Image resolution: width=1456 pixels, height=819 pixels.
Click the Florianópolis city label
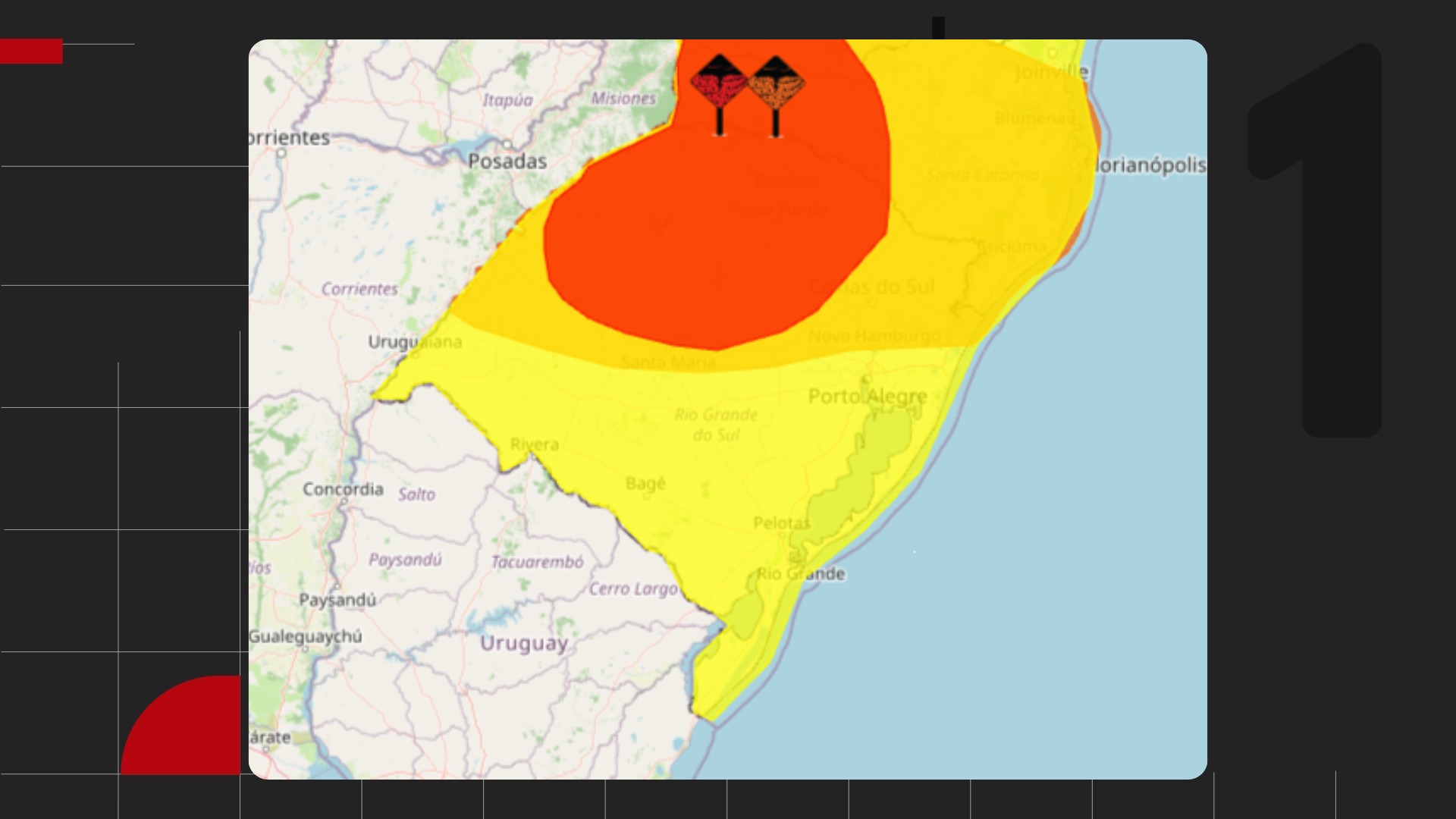click(1146, 165)
